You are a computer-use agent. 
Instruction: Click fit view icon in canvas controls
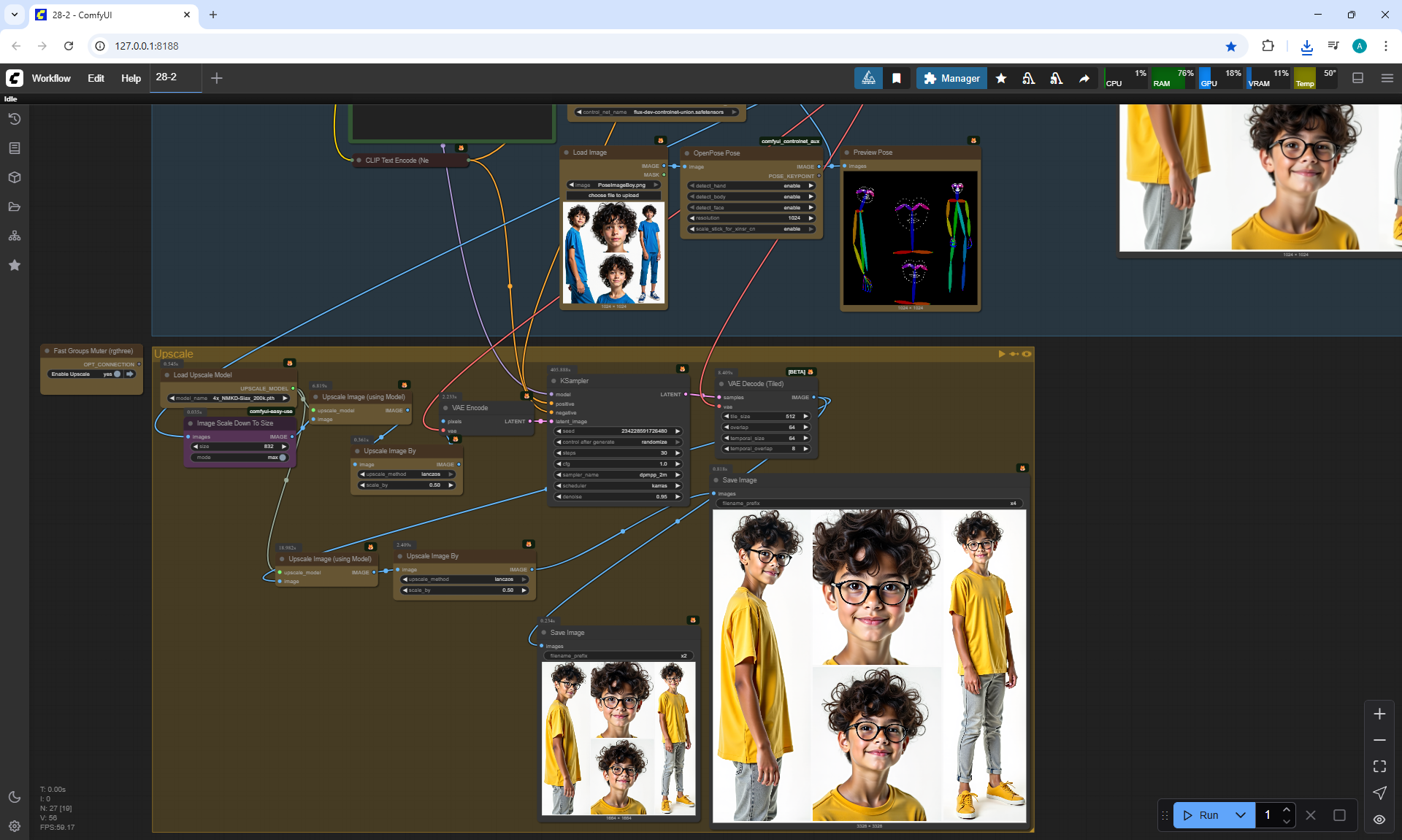tap(1379, 766)
